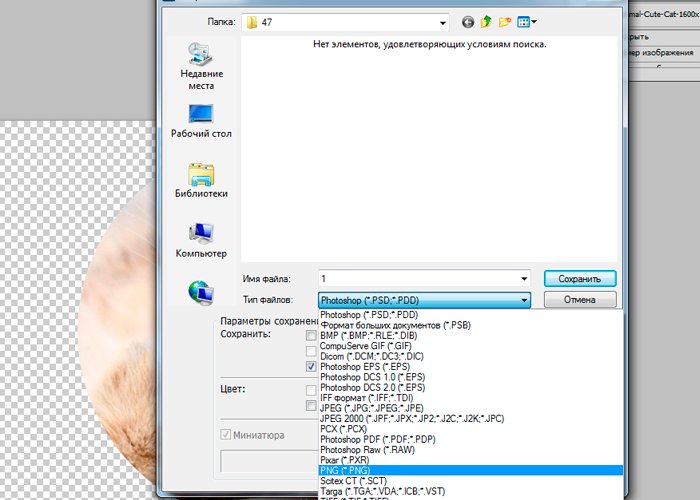Viewport: 700px width, 500px height.
Task: Open Компьютер in the sidebar
Action: (201, 239)
